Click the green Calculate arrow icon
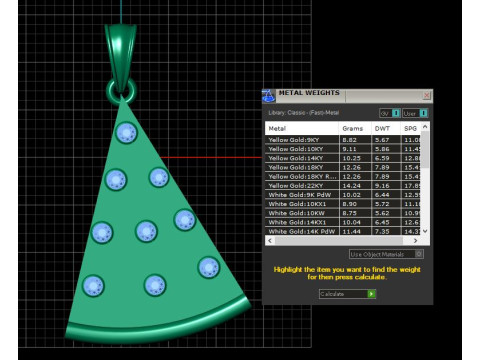This screenshot has width=480, height=360. click(371, 294)
